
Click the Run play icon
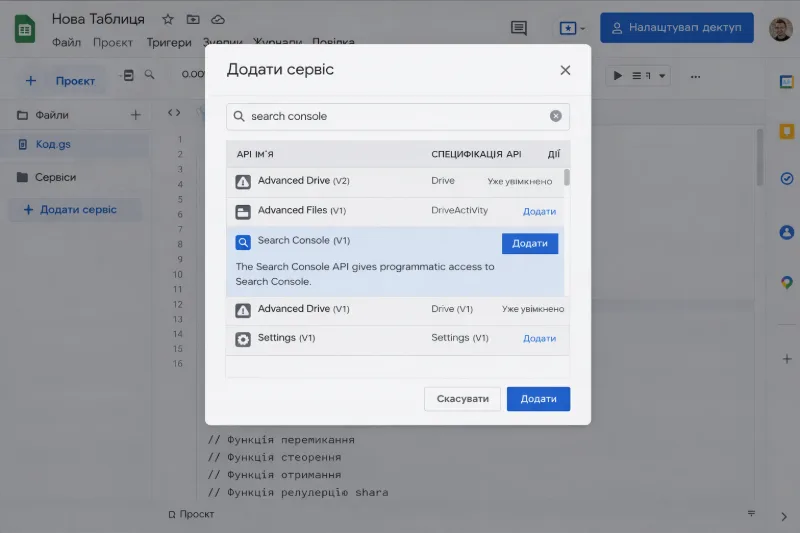[617, 76]
